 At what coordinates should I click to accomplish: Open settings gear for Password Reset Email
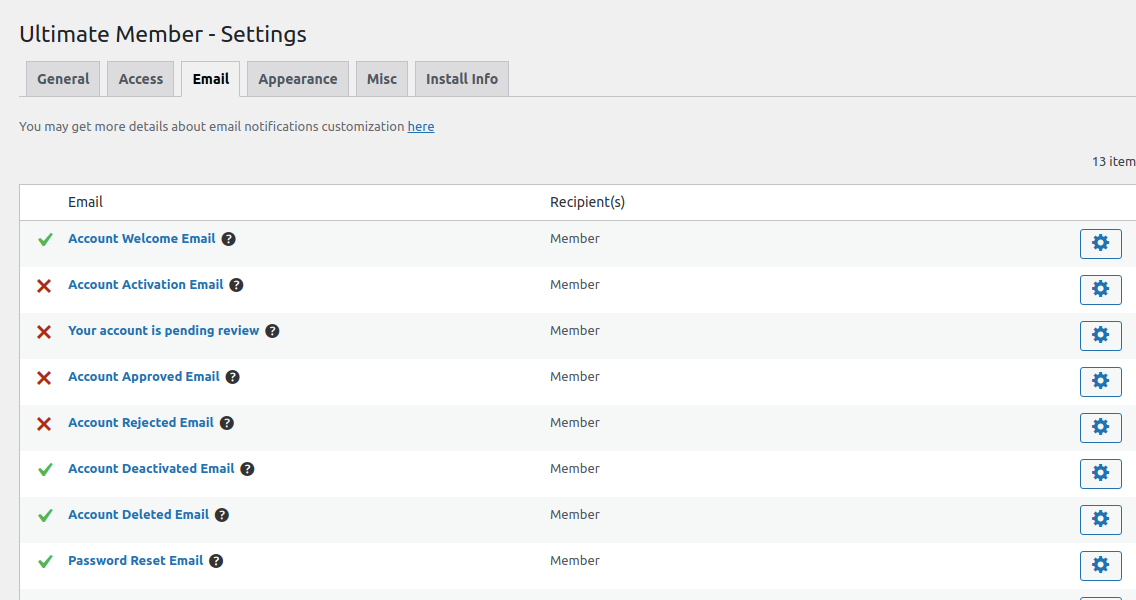tap(1100, 566)
